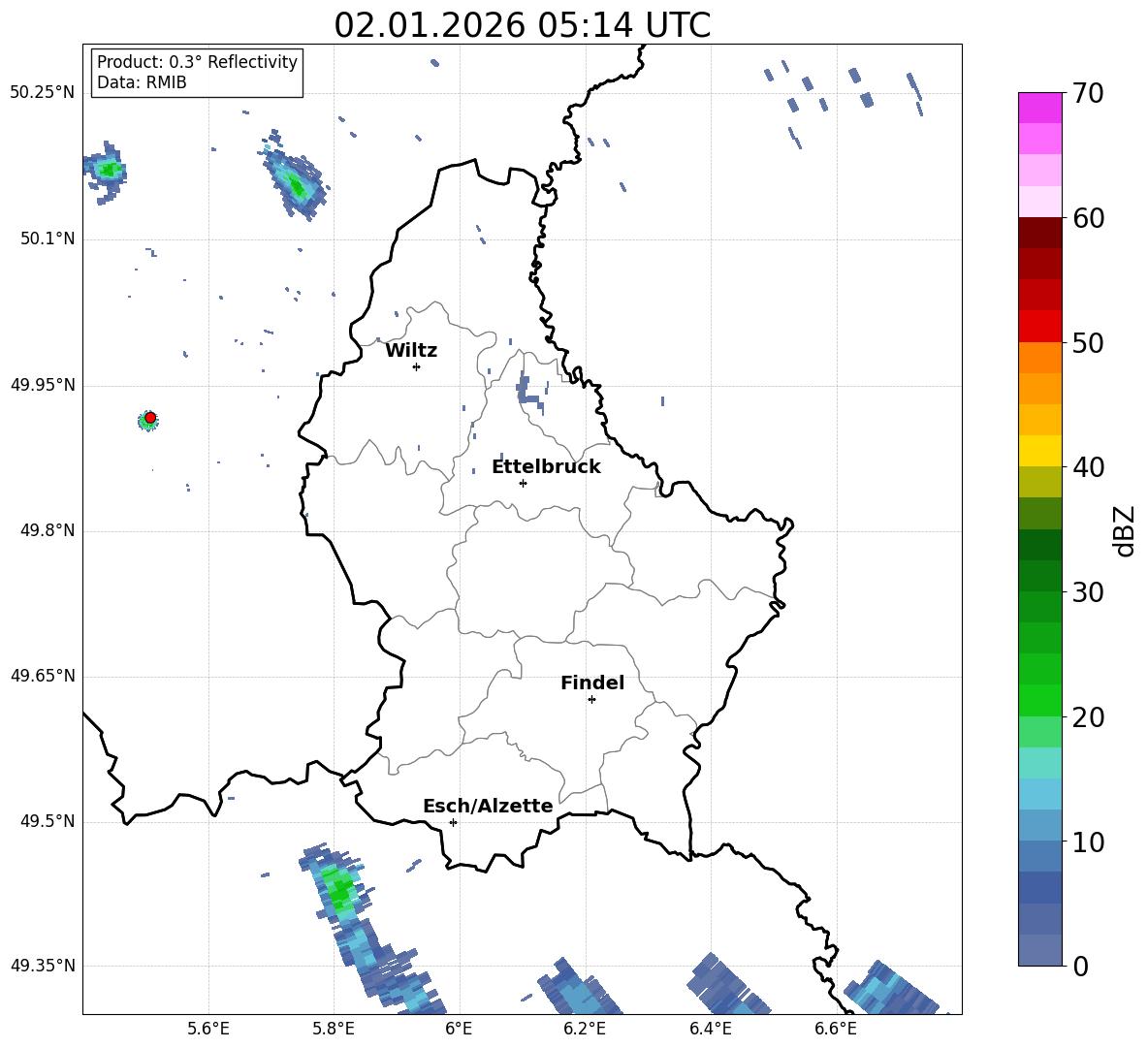Click the 50.25°N latitude tick label
The width and height of the screenshot is (1148, 1048).
42,93
